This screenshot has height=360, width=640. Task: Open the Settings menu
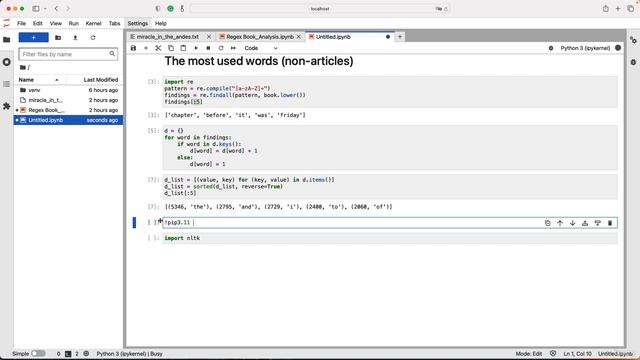click(x=138, y=23)
